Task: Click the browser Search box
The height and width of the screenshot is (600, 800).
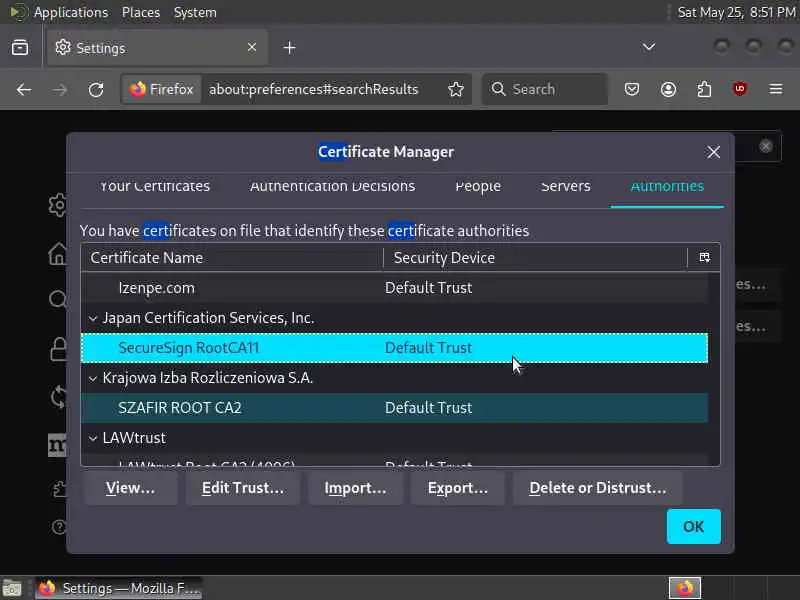Action: point(545,90)
